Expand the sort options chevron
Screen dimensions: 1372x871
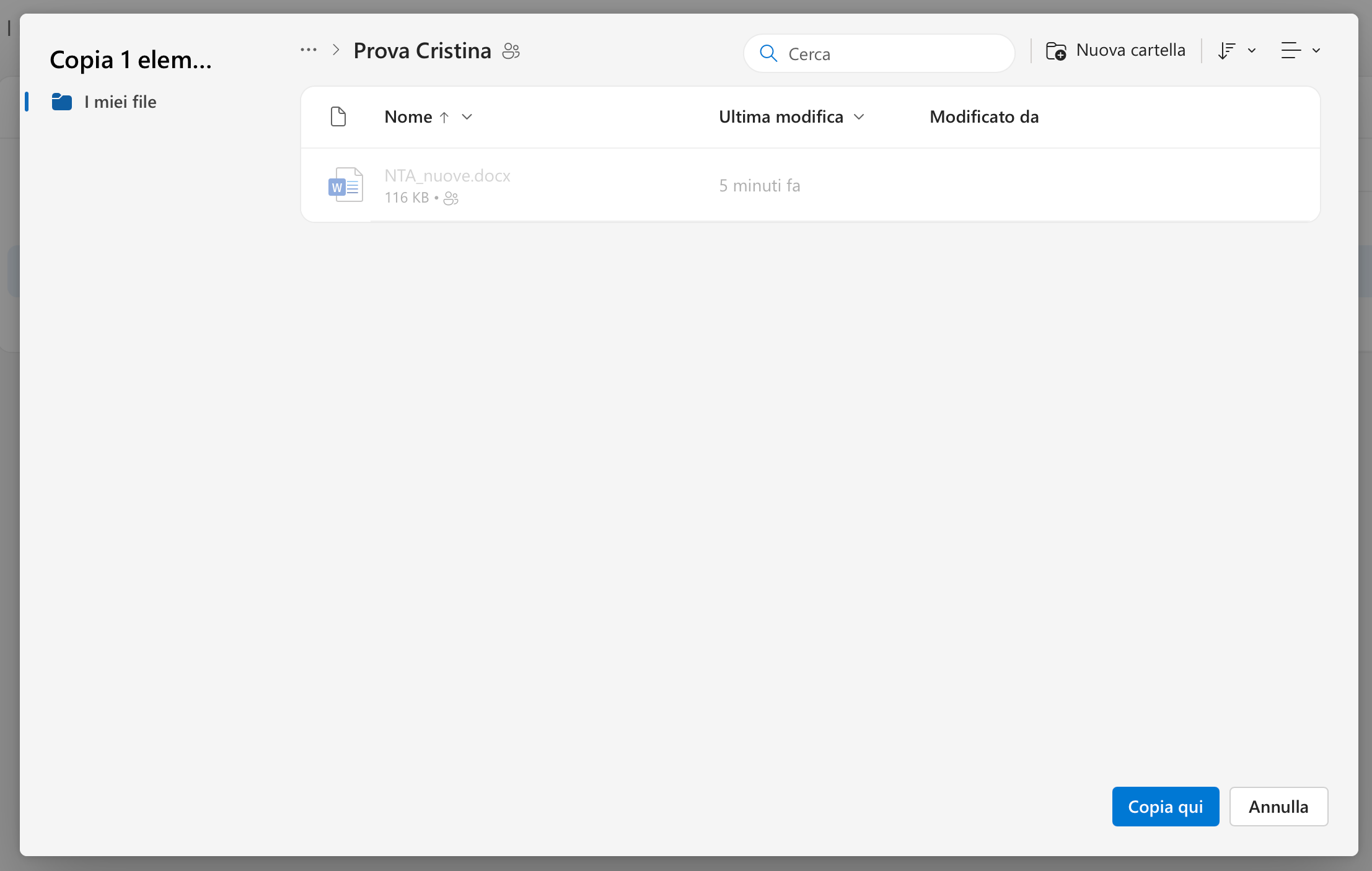tap(1252, 51)
